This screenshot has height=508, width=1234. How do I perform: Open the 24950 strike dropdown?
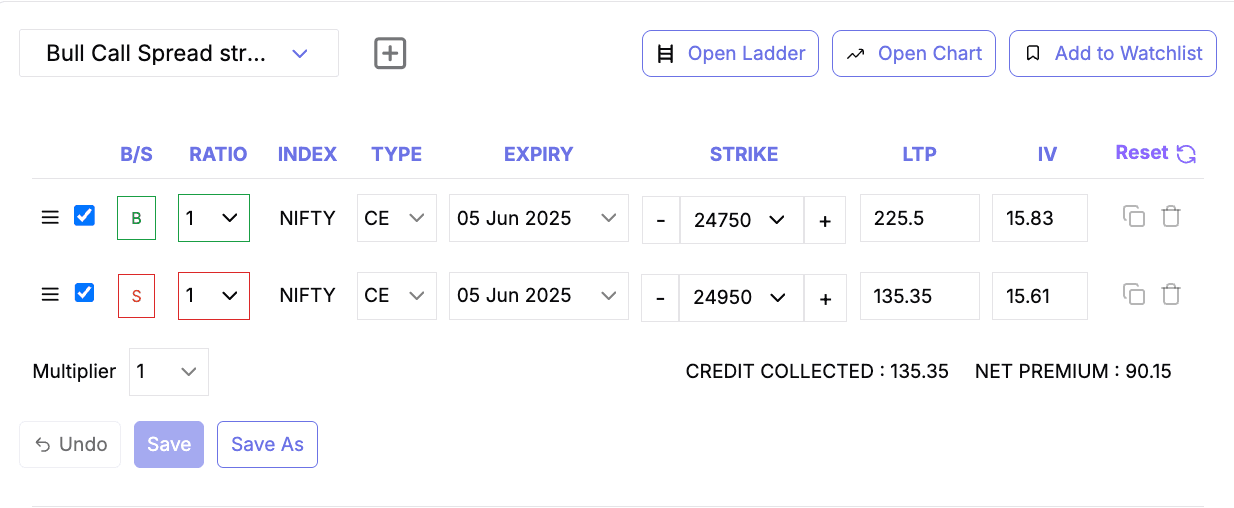741,297
